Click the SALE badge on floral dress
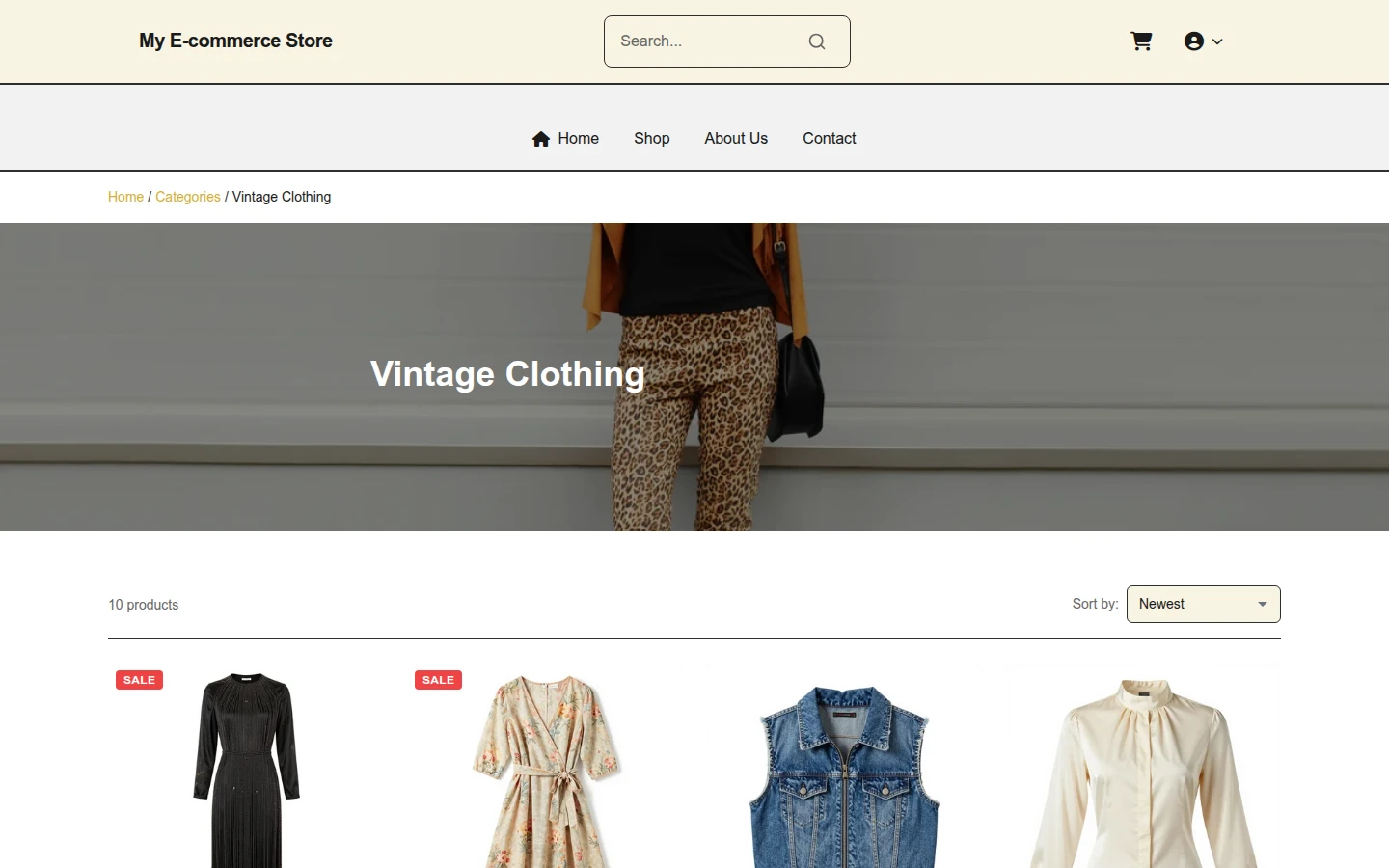This screenshot has height=868, width=1389. [x=438, y=680]
